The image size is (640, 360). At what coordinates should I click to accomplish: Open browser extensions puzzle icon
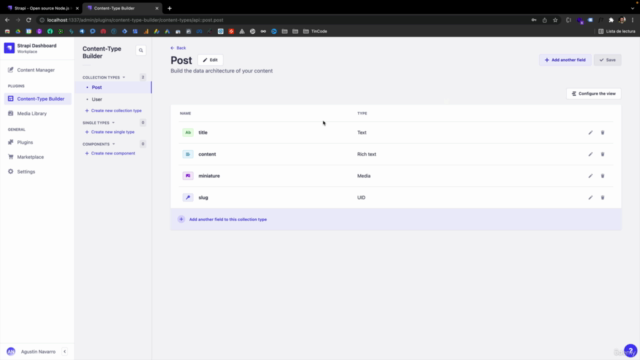[611, 20]
